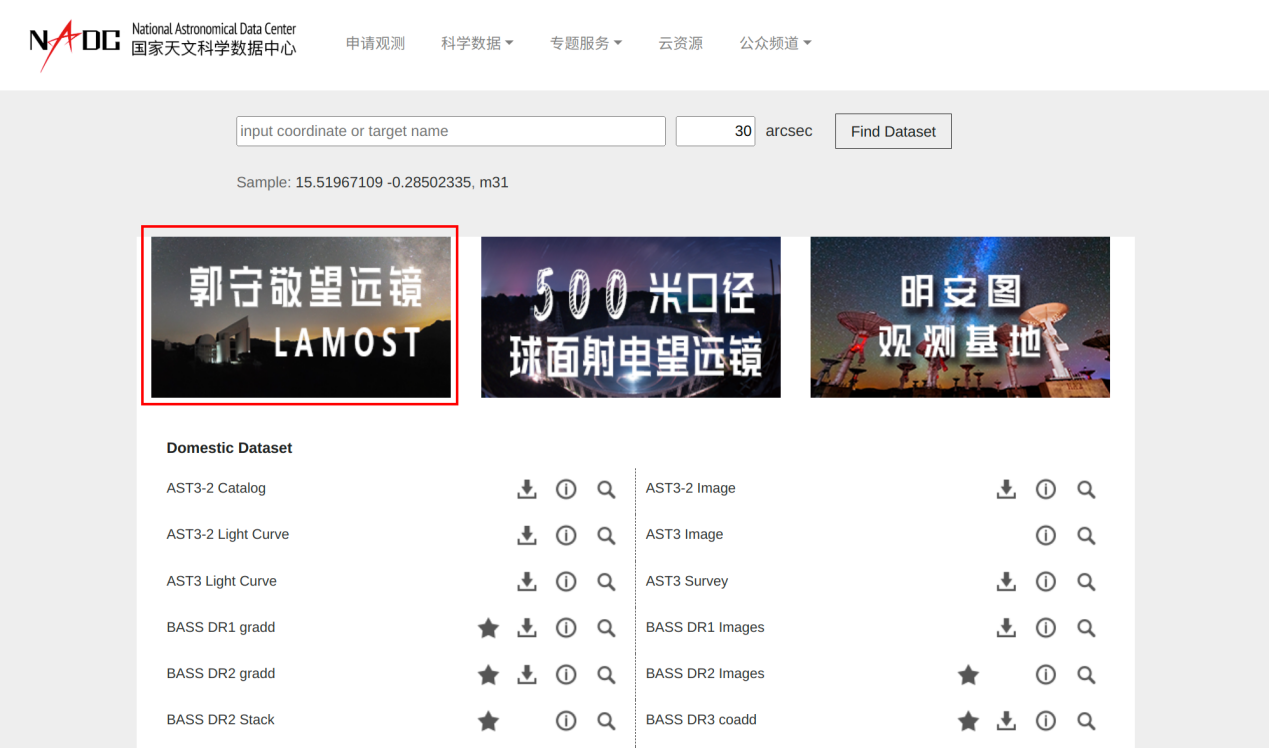Image resolution: width=1269 pixels, height=748 pixels.
Task: Open info for AST3-2 Catalog
Action: point(566,489)
